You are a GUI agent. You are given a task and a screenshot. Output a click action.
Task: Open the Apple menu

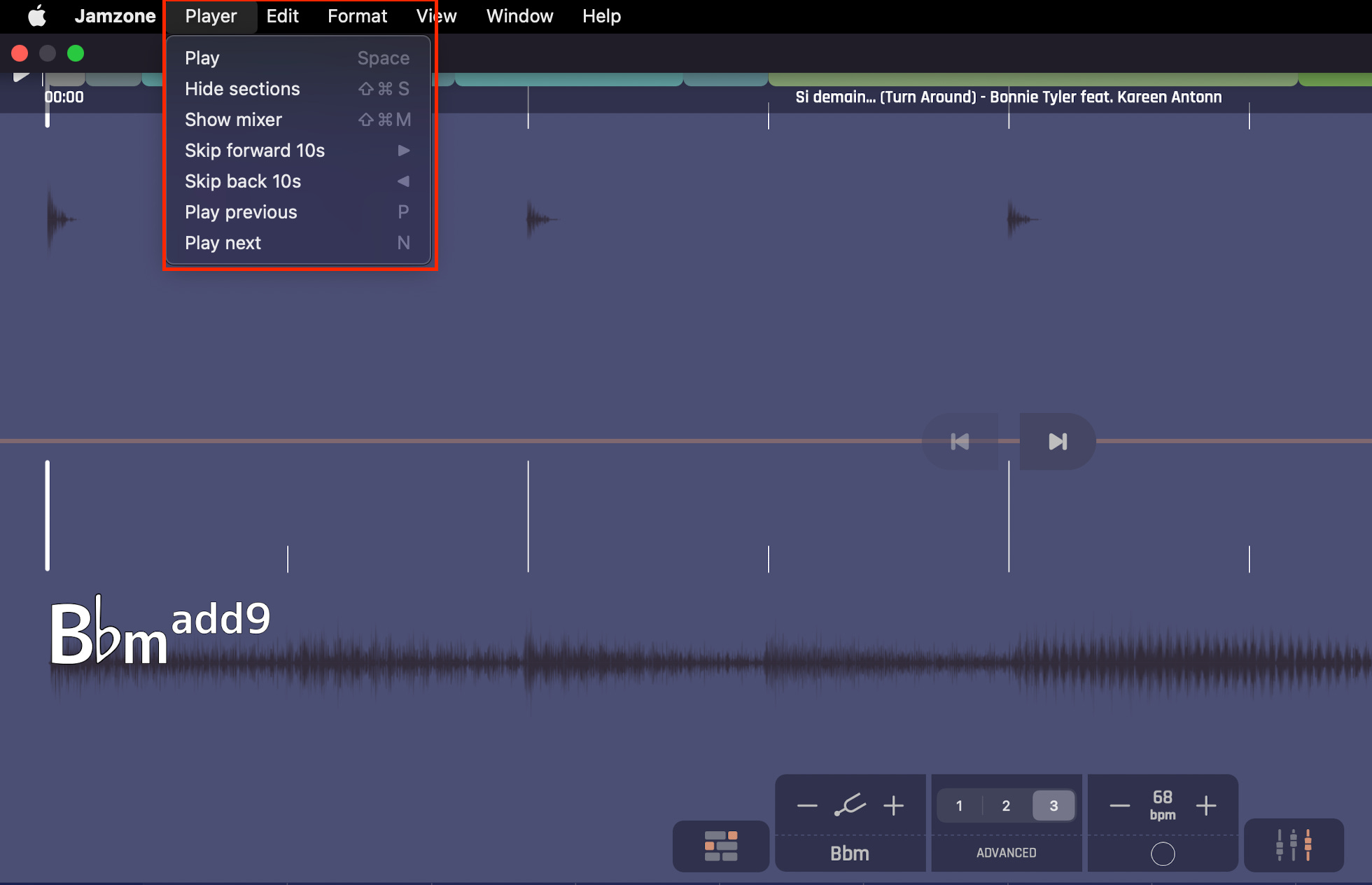[37, 15]
